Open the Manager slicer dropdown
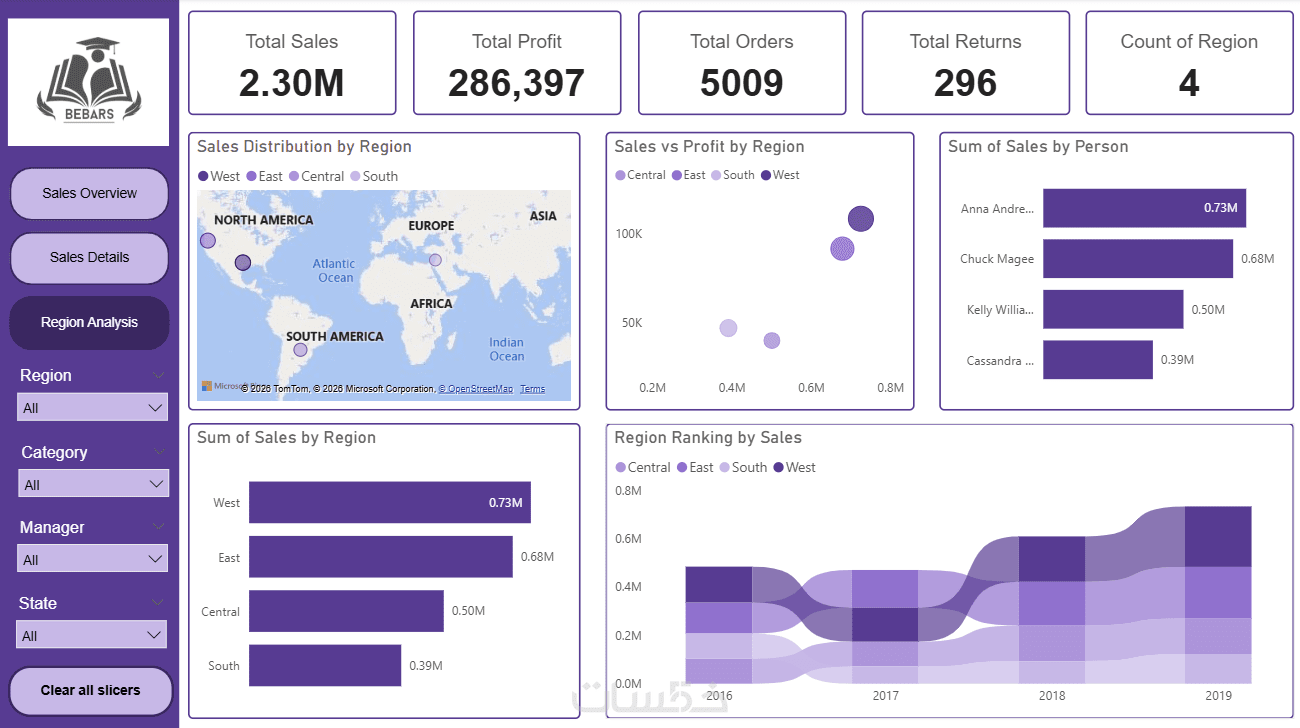 coord(92,558)
